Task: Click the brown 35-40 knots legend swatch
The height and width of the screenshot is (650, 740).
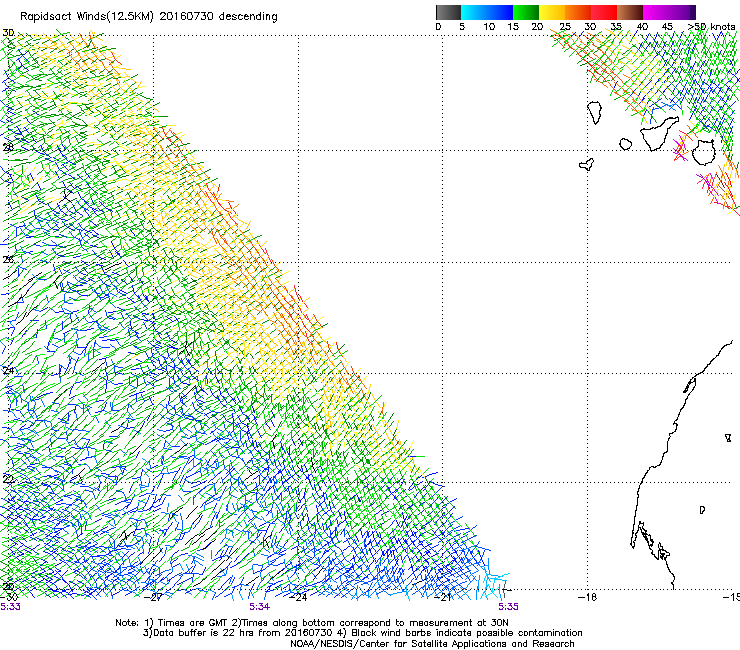Action: click(630, 12)
